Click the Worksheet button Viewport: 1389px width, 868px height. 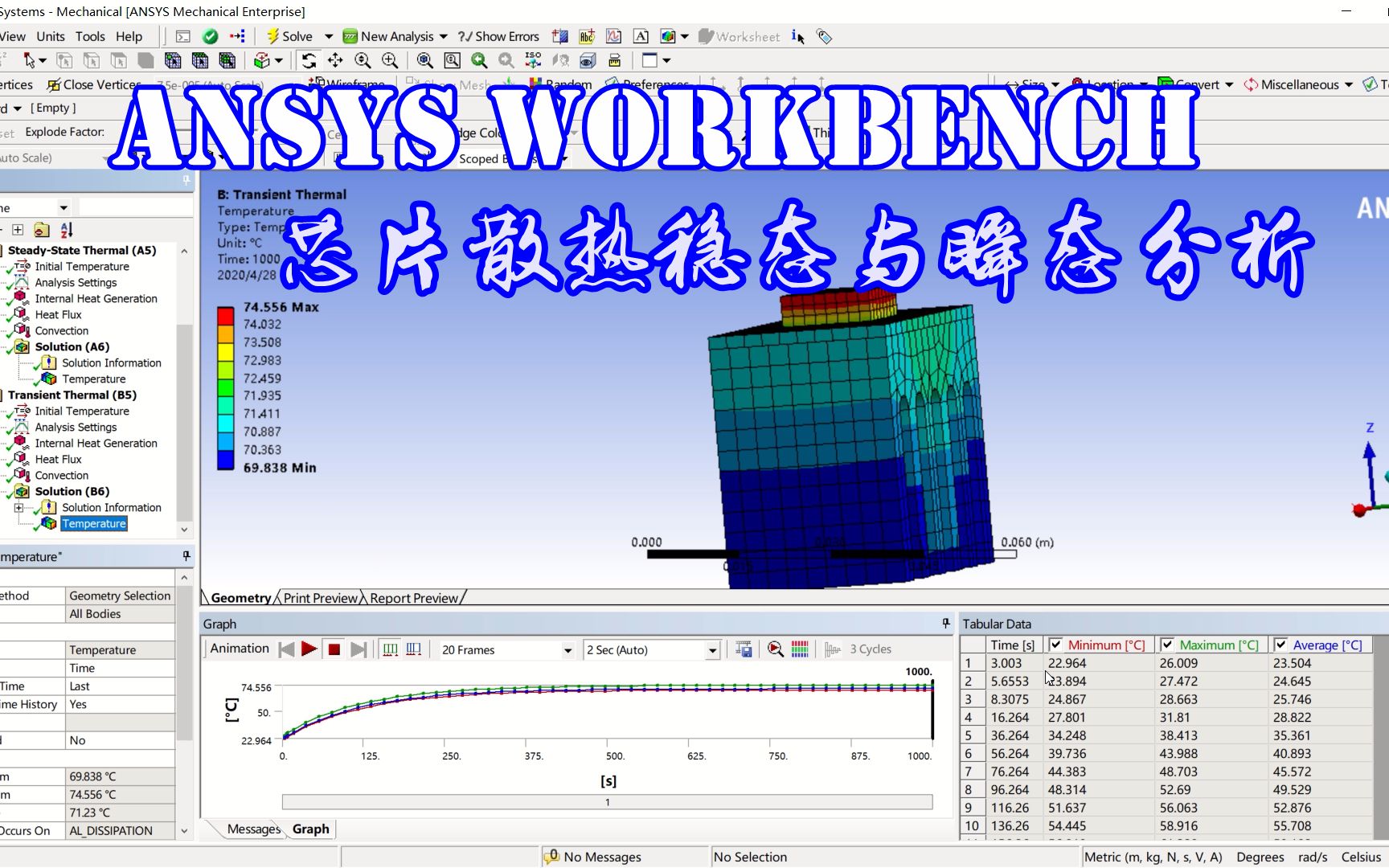[739, 36]
